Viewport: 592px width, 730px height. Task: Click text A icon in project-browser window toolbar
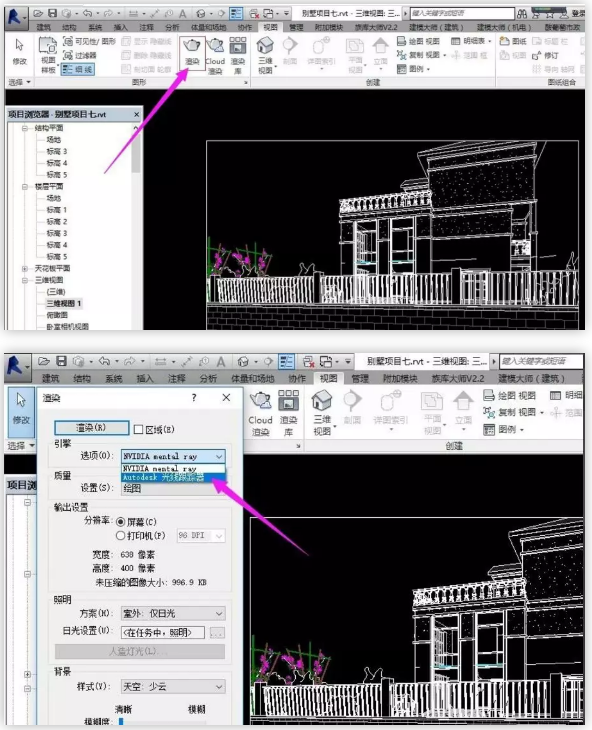(x=183, y=14)
